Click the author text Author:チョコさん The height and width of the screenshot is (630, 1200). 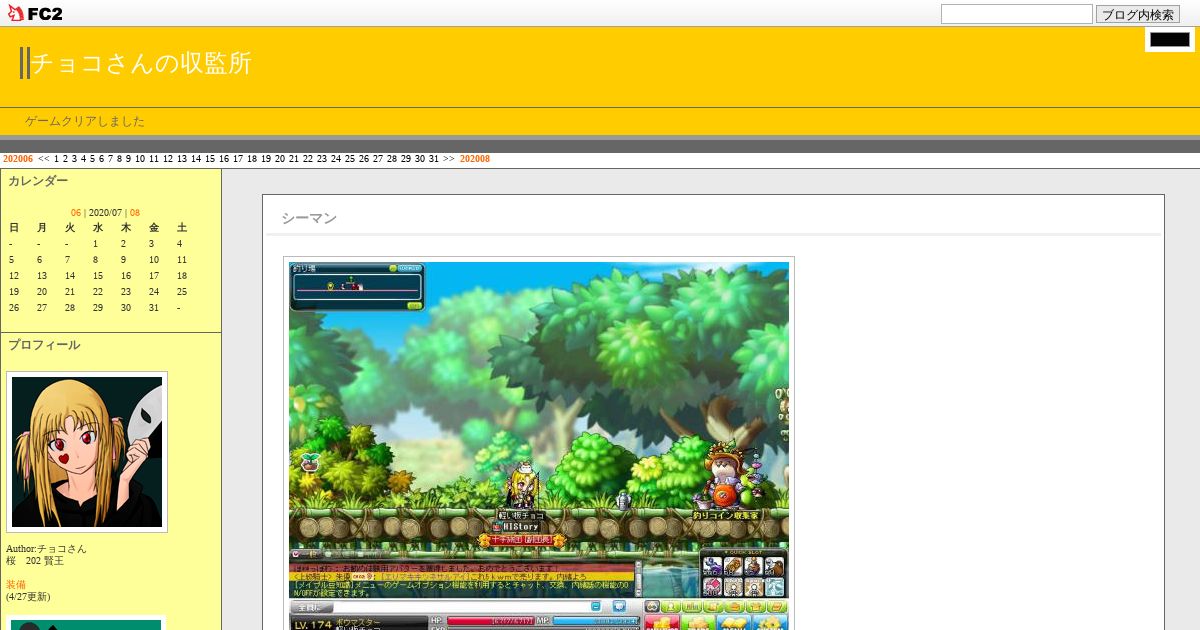pos(46,549)
